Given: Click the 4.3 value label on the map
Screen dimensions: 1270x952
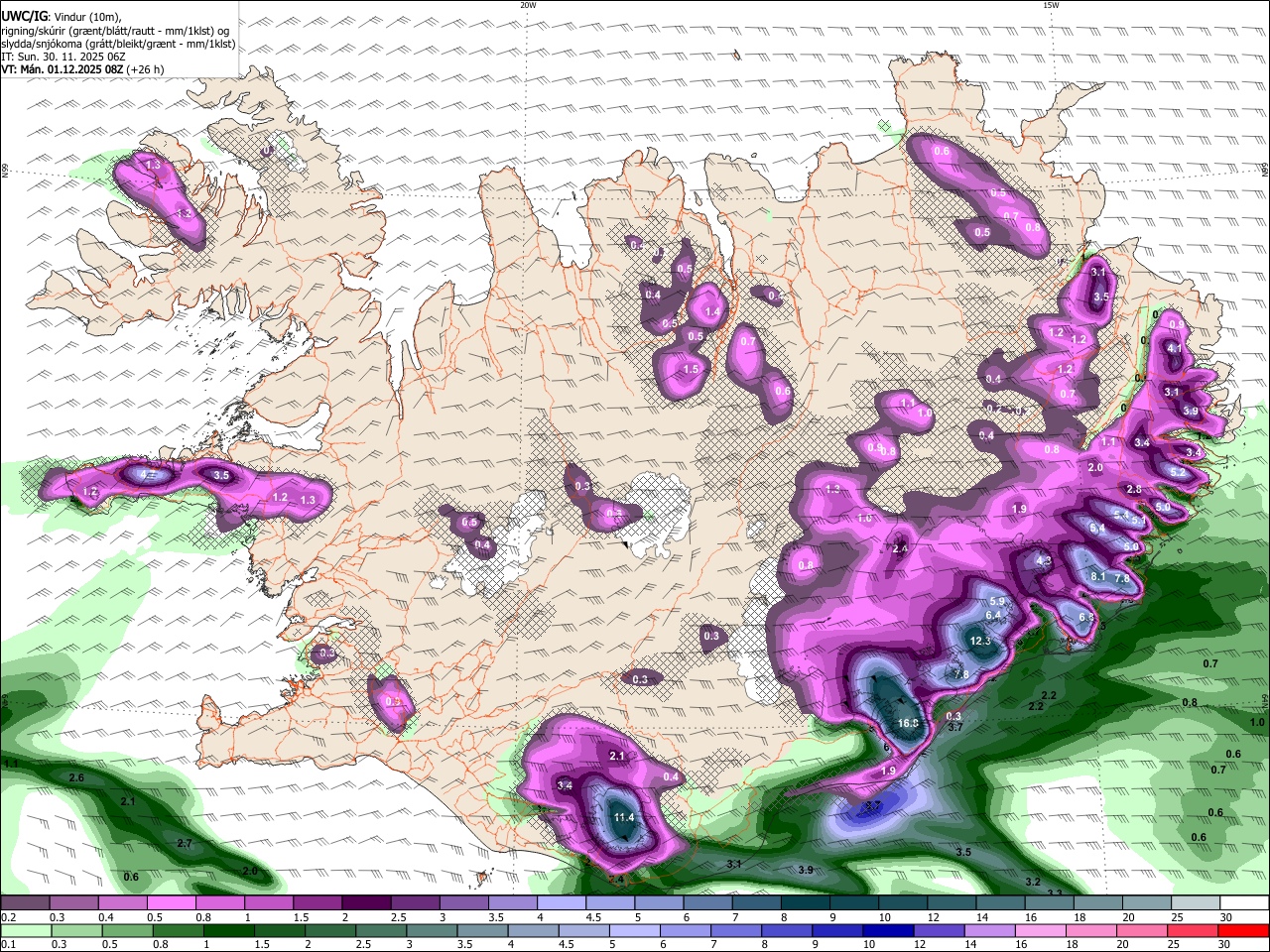Looking at the screenshot, I should click(x=1043, y=560).
